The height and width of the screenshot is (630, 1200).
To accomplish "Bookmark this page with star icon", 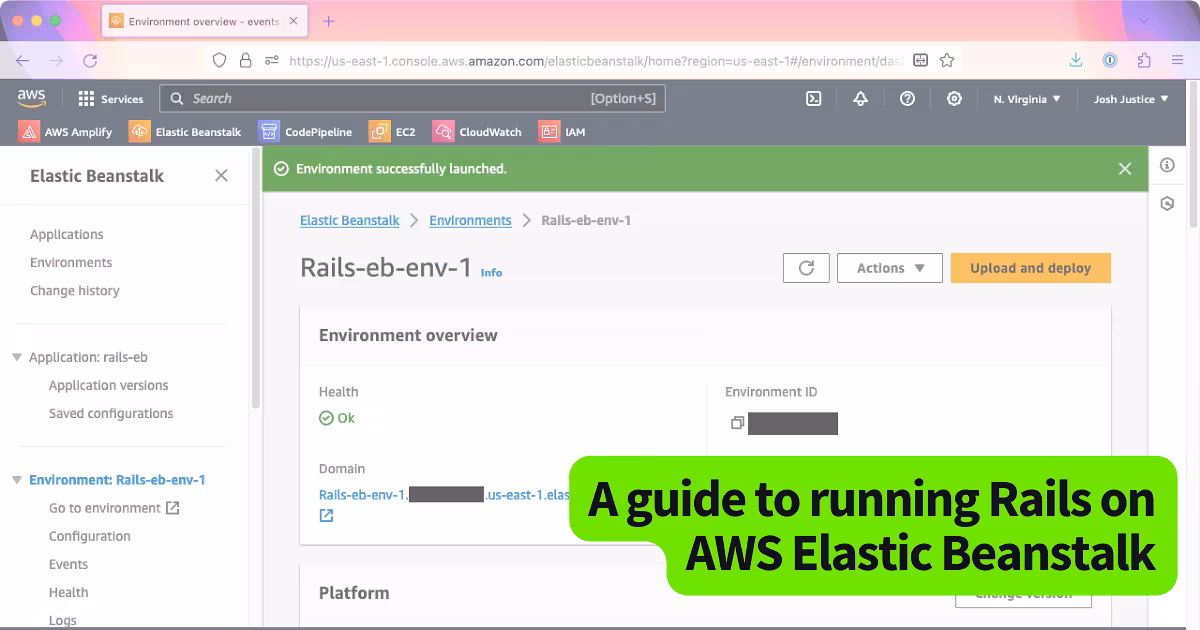I will pyautogui.click(x=947, y=60).
